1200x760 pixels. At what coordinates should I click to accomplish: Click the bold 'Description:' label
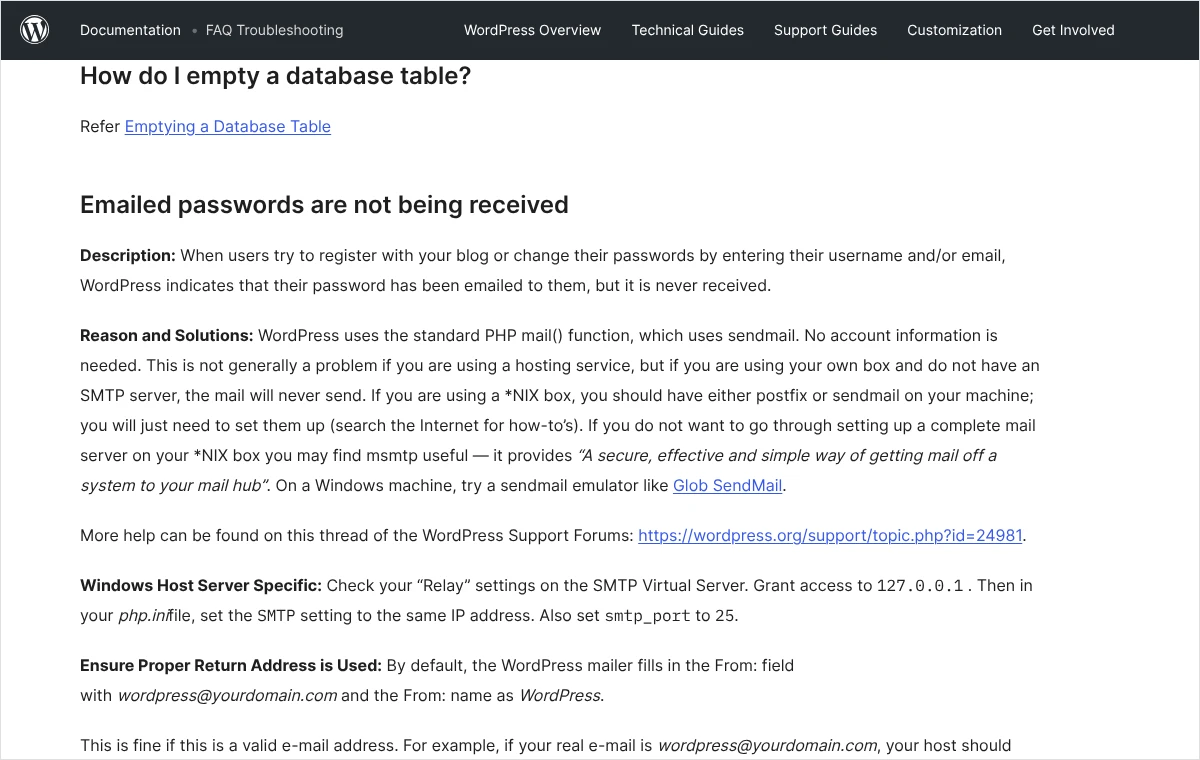(128, 255)
